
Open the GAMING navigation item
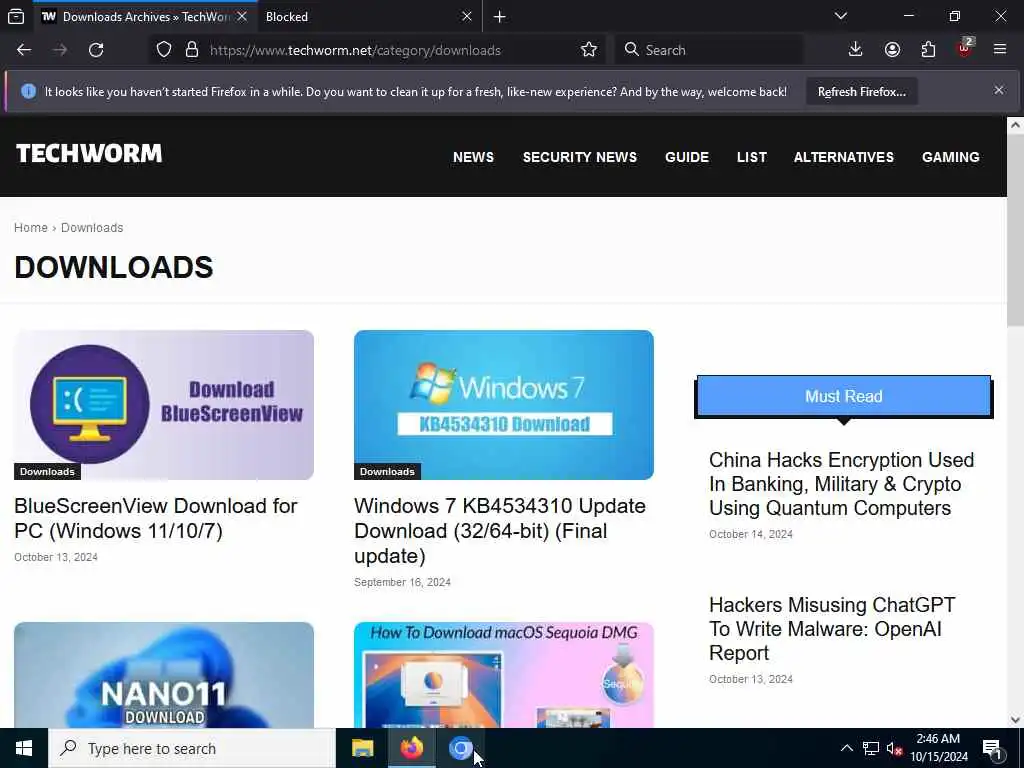click(950, 157)
